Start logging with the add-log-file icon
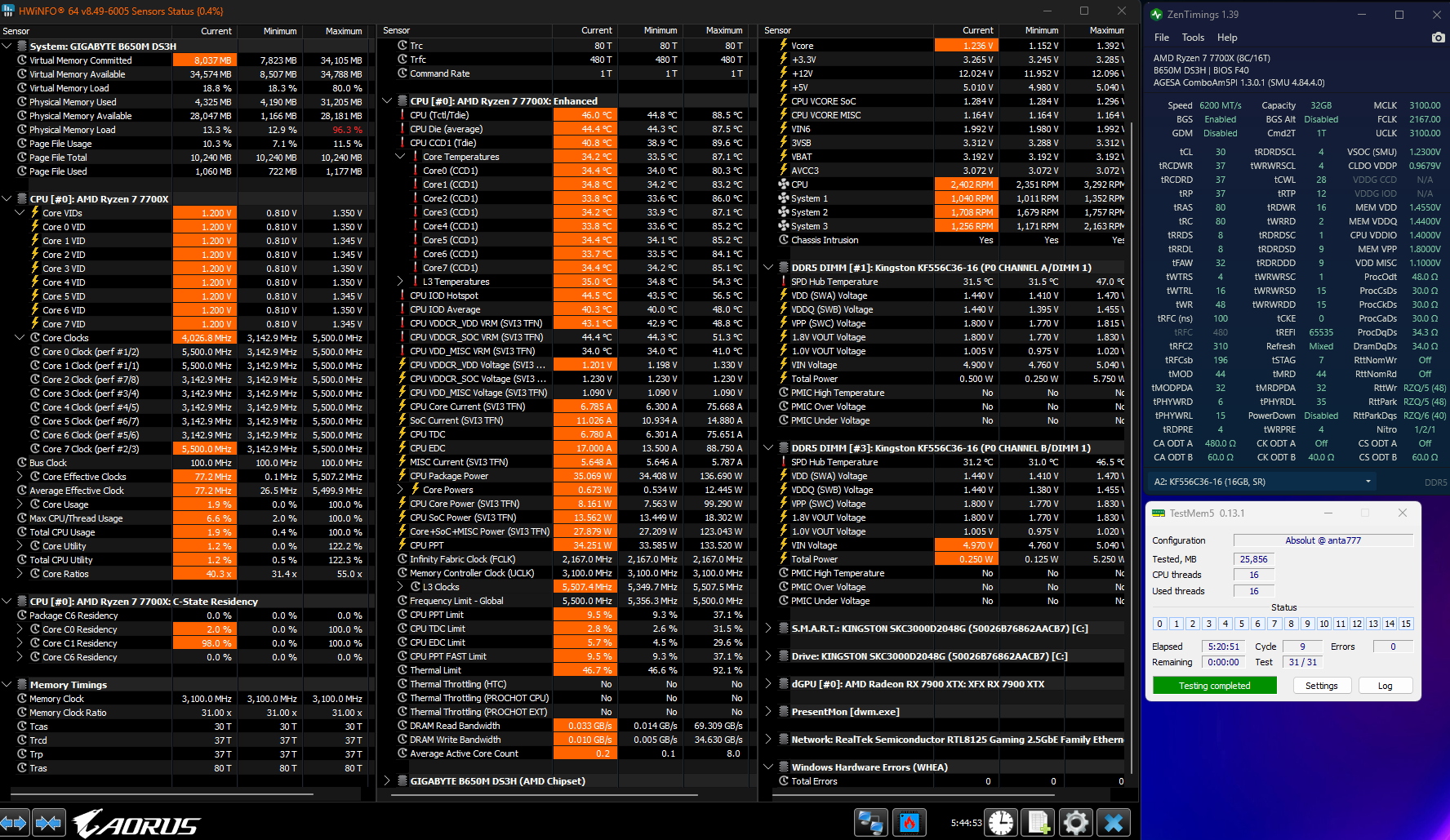Image resolution: width=1450 pixels, height=840 pixels. point(1039,822)
